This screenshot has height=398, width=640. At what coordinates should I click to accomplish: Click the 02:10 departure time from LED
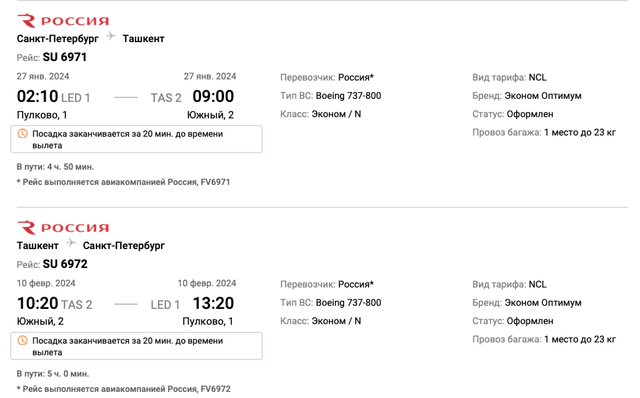pos(38,97)
